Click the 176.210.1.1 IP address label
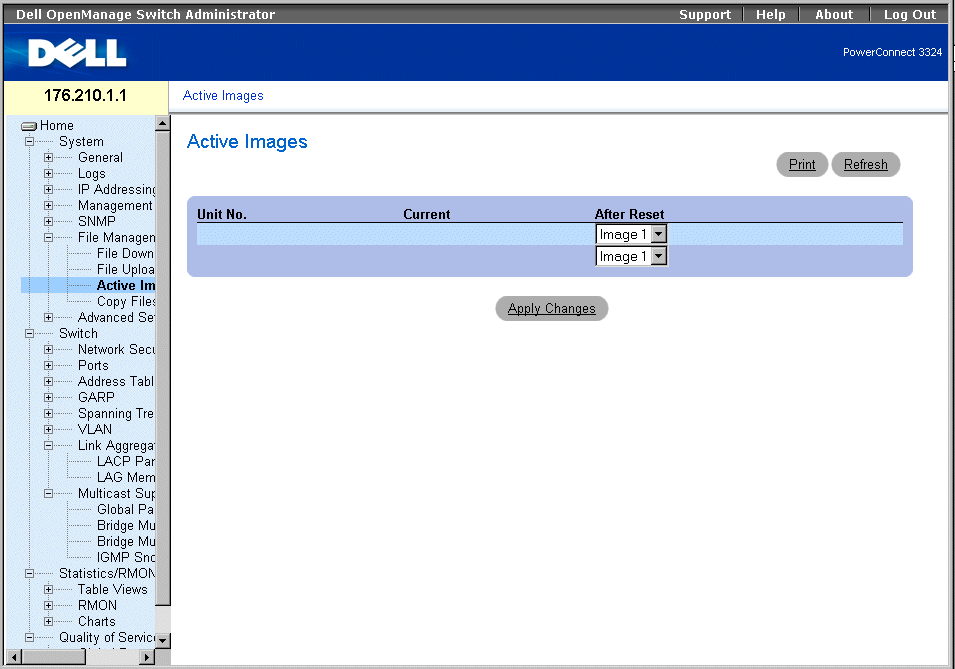955x669 pixels. click(85, 96)
